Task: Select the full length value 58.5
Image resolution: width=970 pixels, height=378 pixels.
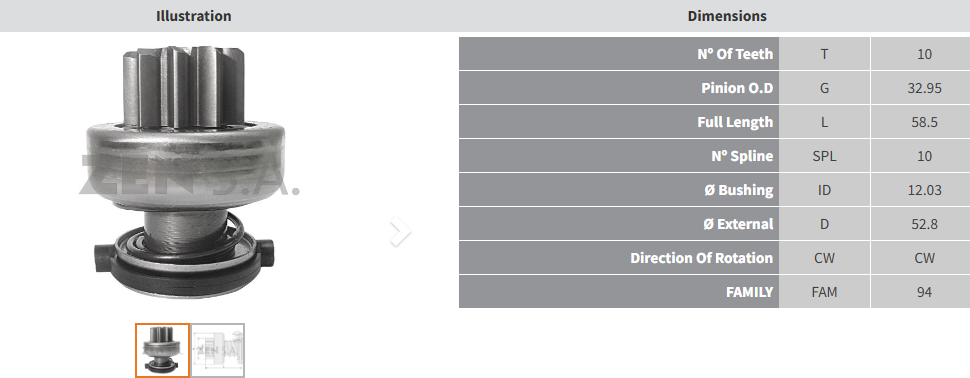Action: 924,122
